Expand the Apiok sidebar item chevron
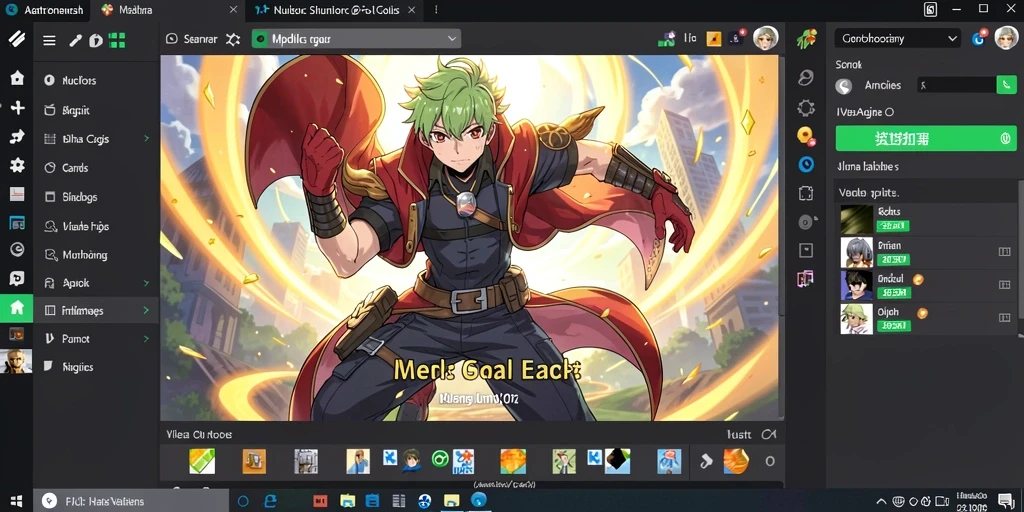The image size is (1024, 512). coord(146,283)
